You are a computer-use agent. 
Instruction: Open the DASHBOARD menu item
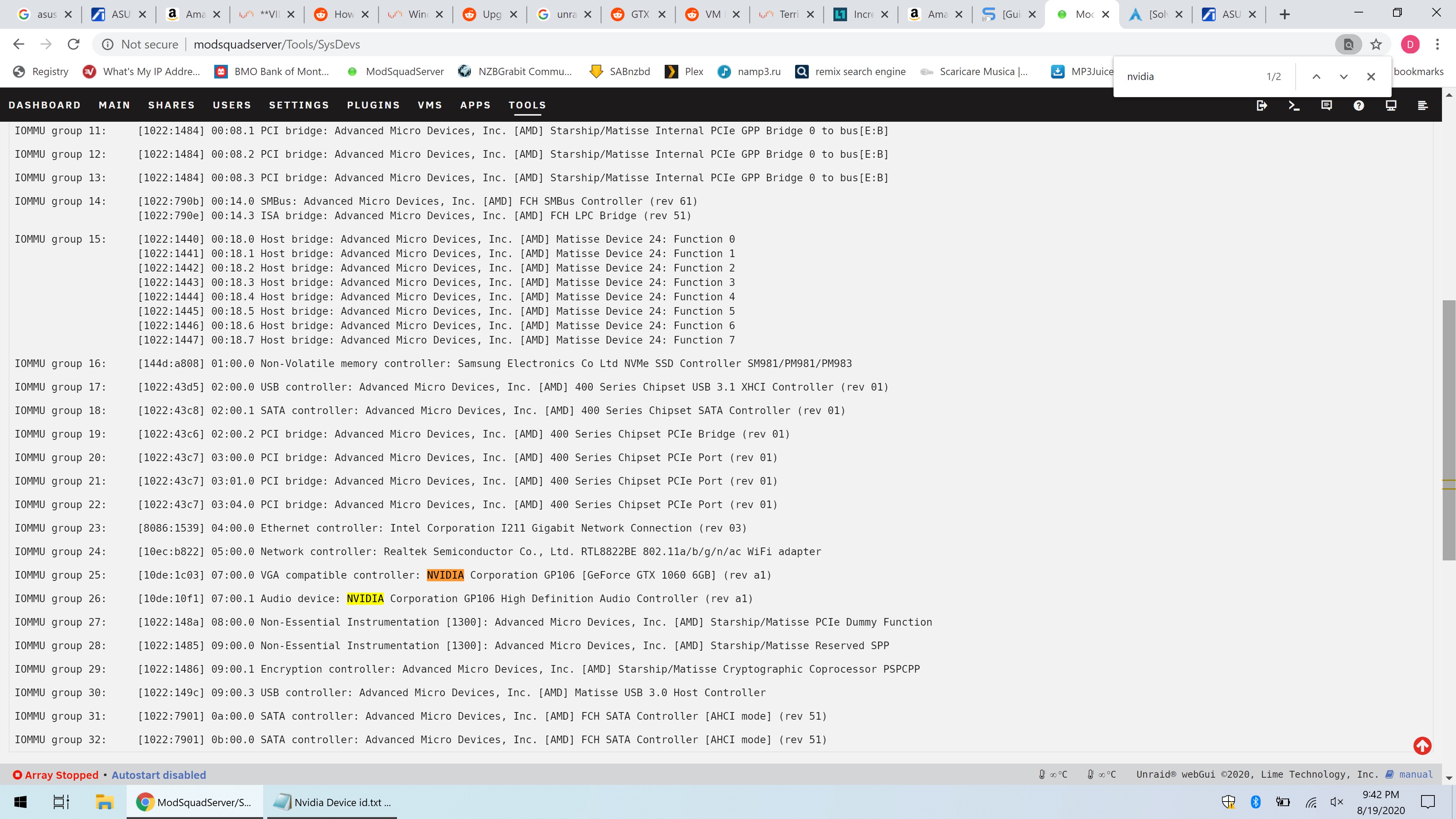(x=45, y=105)
